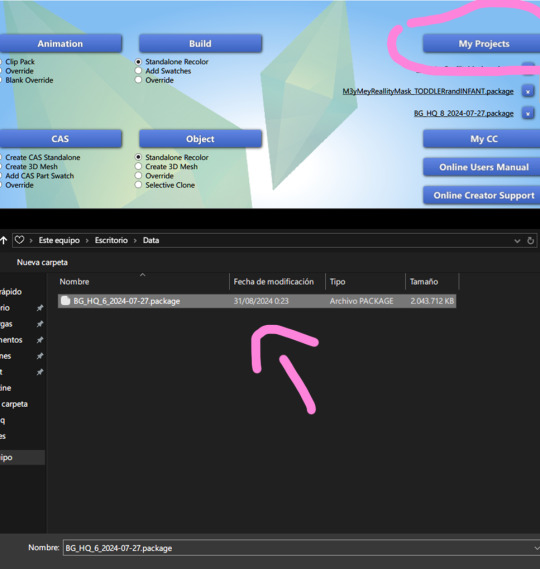Click Data breadcrumb
The width and height of the screenshot is (540, 569).
pos(151,240)
